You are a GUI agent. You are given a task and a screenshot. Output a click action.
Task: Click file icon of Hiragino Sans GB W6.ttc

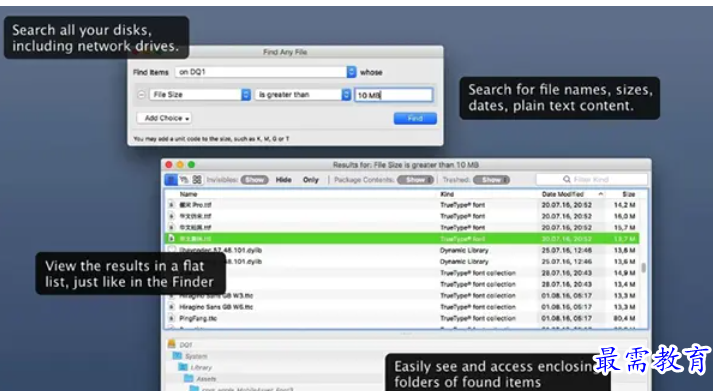coord(171,307)
